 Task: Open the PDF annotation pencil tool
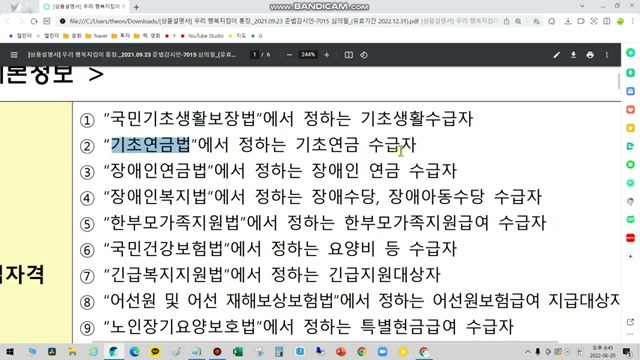tap(556, 55)
